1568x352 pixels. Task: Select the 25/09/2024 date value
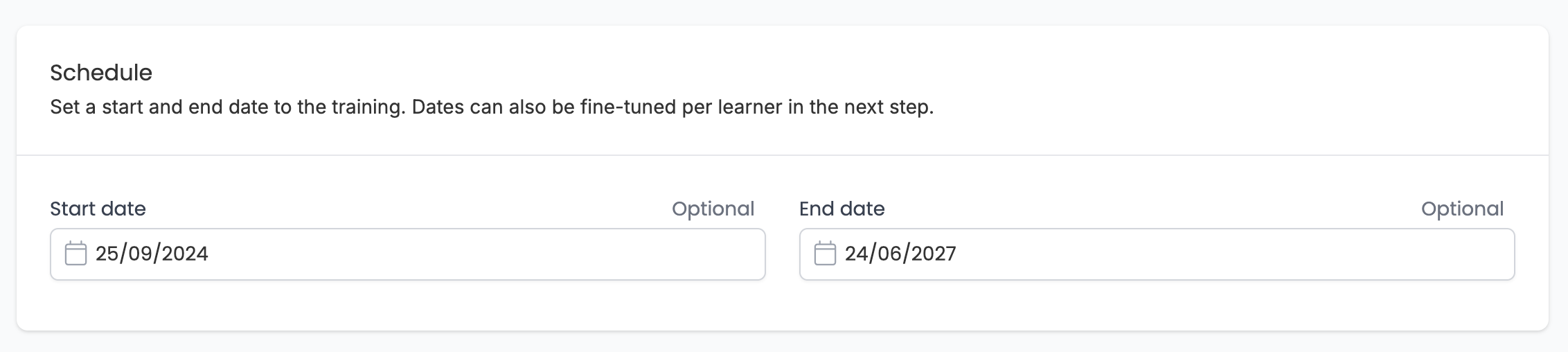click(152, 254)
